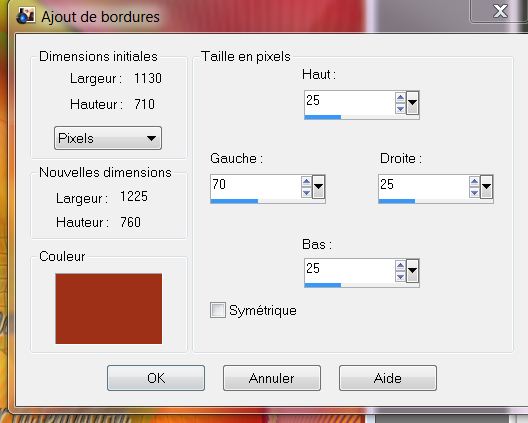Enable the Symétrique checkbox
528x423 pixels.
tap(218, 310)
